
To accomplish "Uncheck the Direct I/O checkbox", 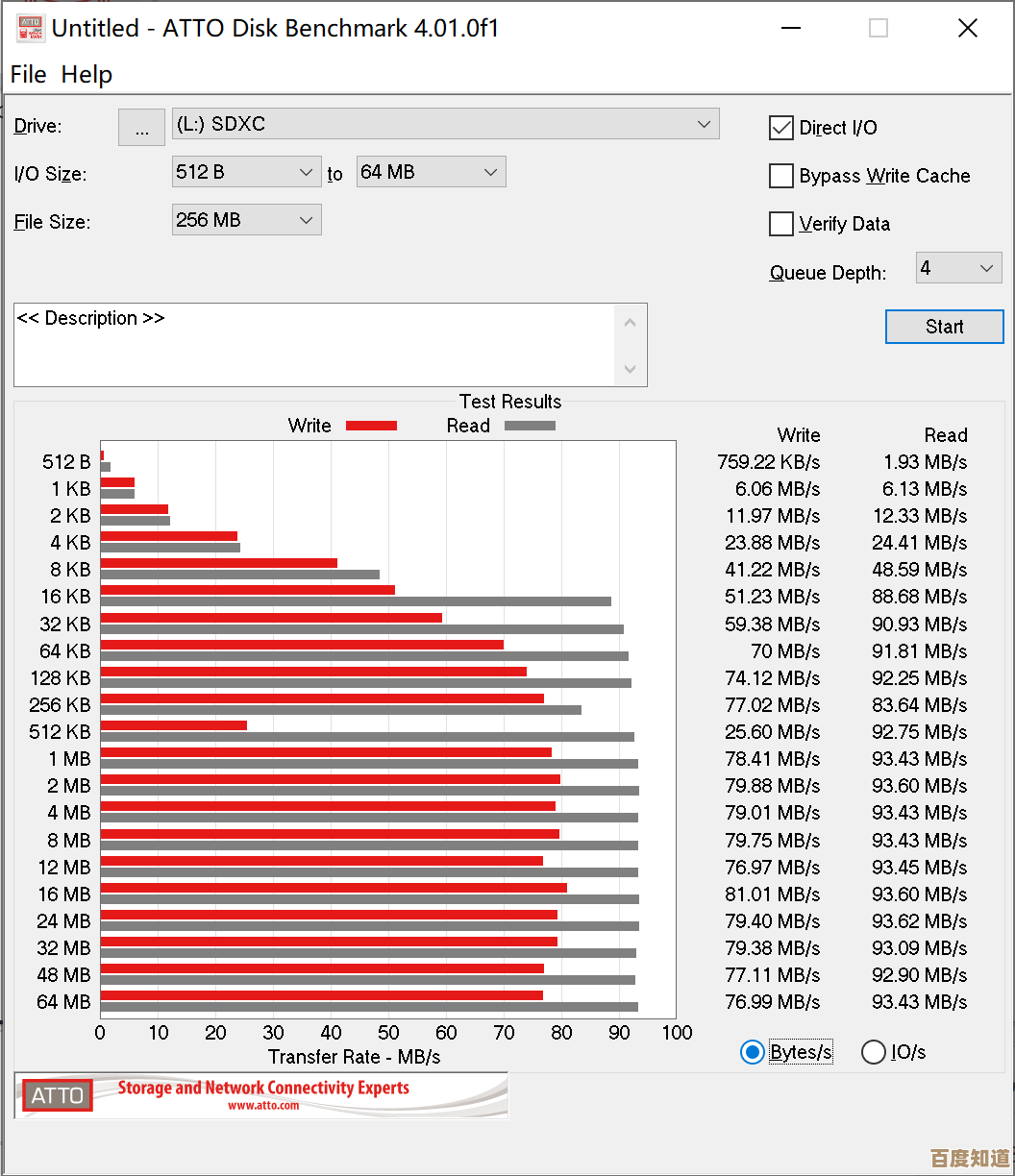I will tap(781, 128).
